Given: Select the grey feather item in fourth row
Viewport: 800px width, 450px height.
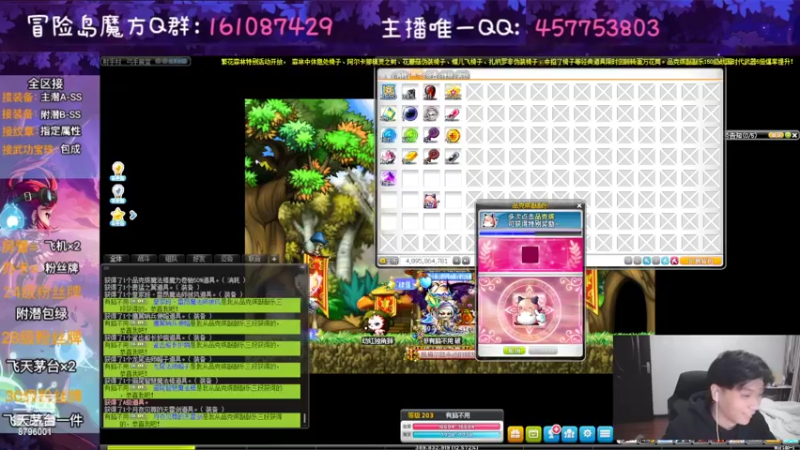Looking at the screenshot, I should click(453, 157).
